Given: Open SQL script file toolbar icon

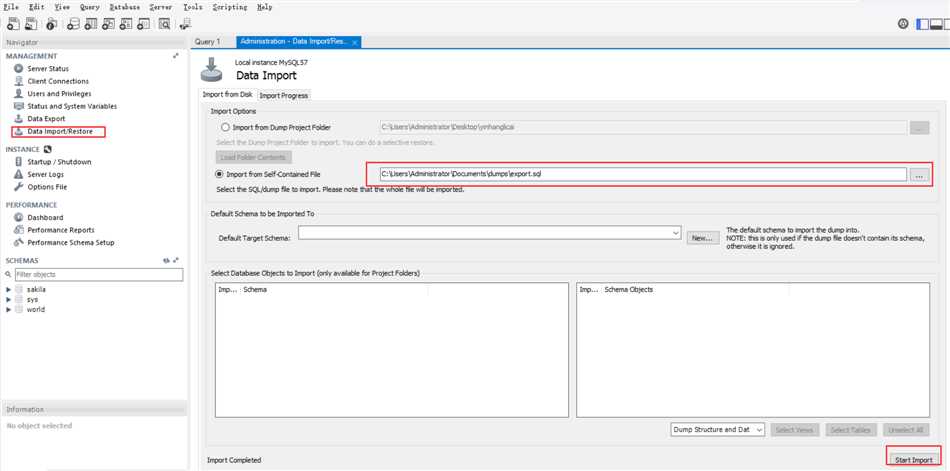Looking at the screenshot, I should click(31, 24).
